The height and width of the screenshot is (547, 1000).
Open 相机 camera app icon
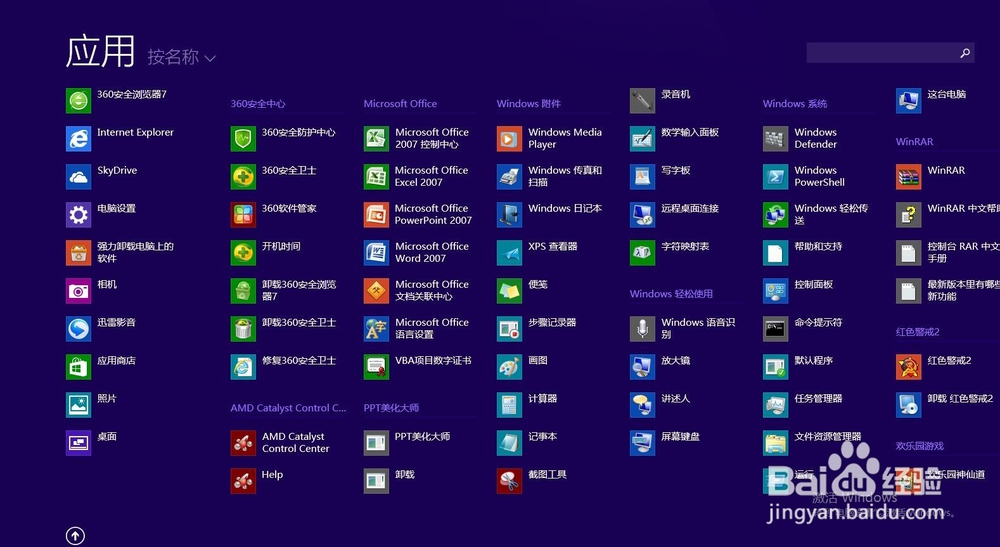(78, 291)
